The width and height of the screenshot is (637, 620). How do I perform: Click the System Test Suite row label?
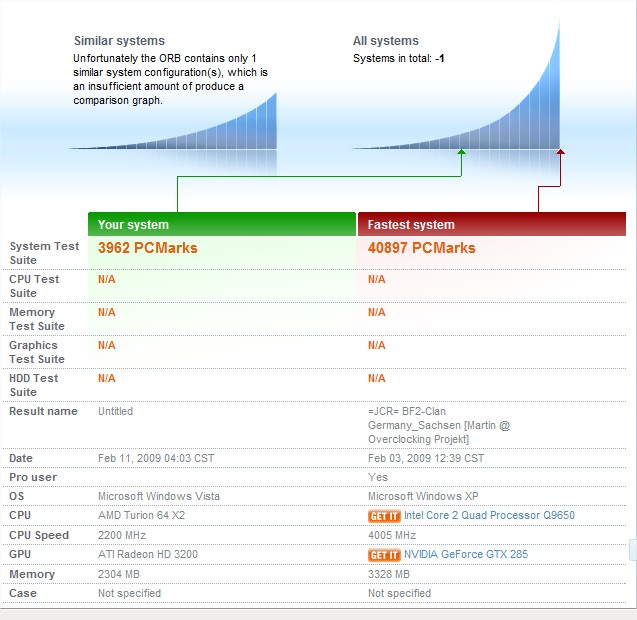pyautogui.click(x=44, y=253)
